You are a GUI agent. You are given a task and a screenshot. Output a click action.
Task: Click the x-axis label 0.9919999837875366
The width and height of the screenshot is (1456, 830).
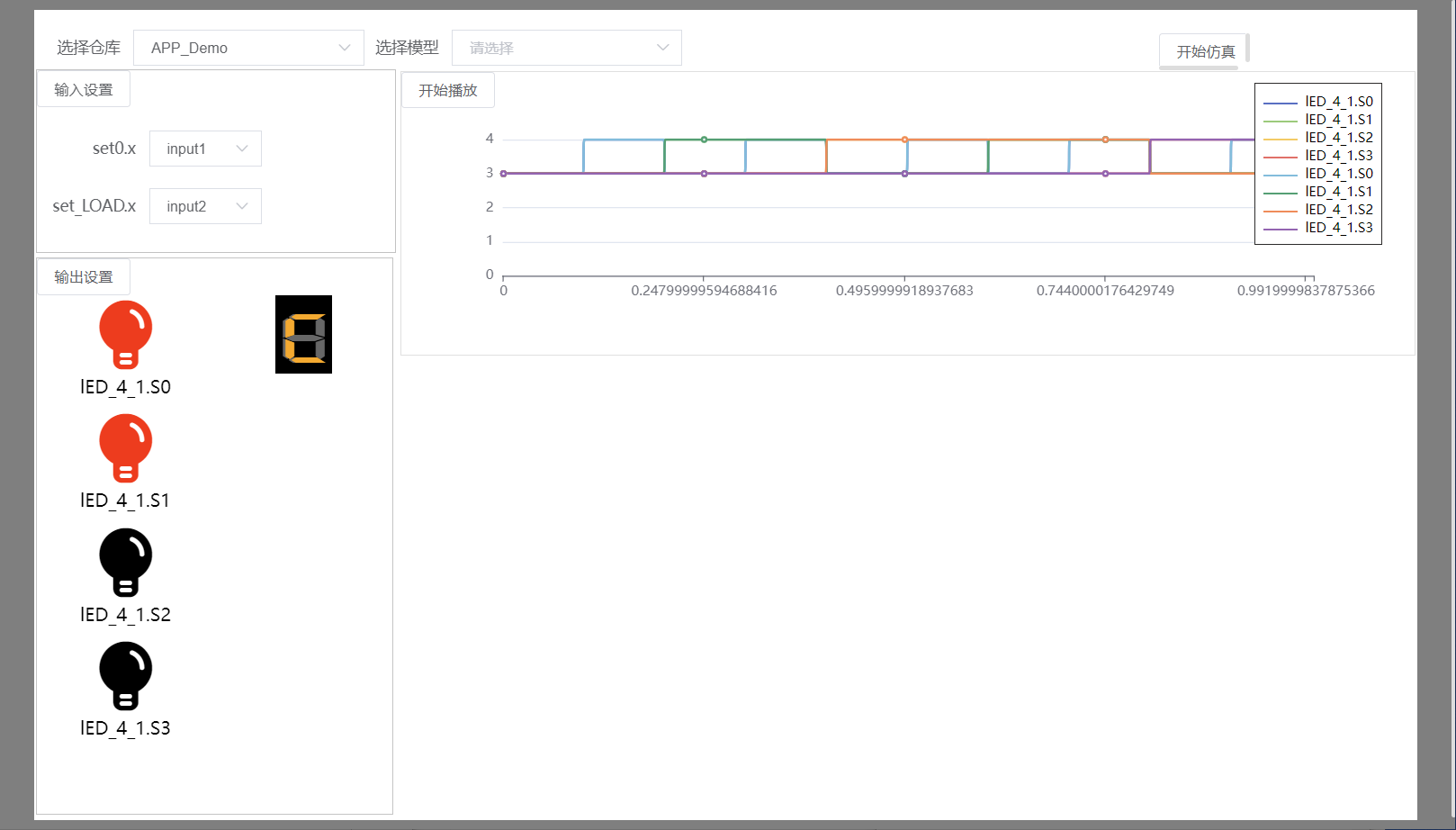point(1306,291)
